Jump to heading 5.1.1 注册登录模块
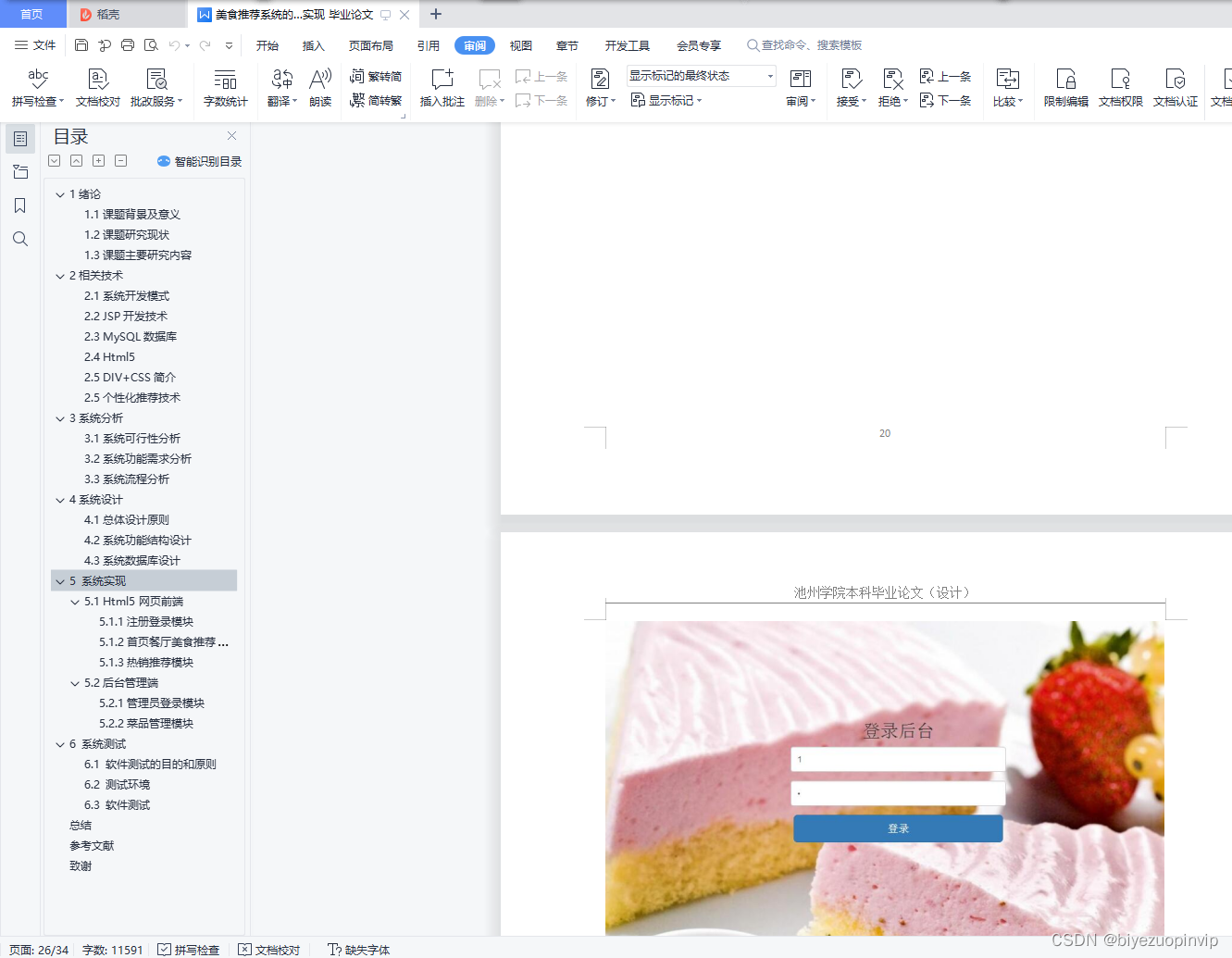 tap(146, 622)
